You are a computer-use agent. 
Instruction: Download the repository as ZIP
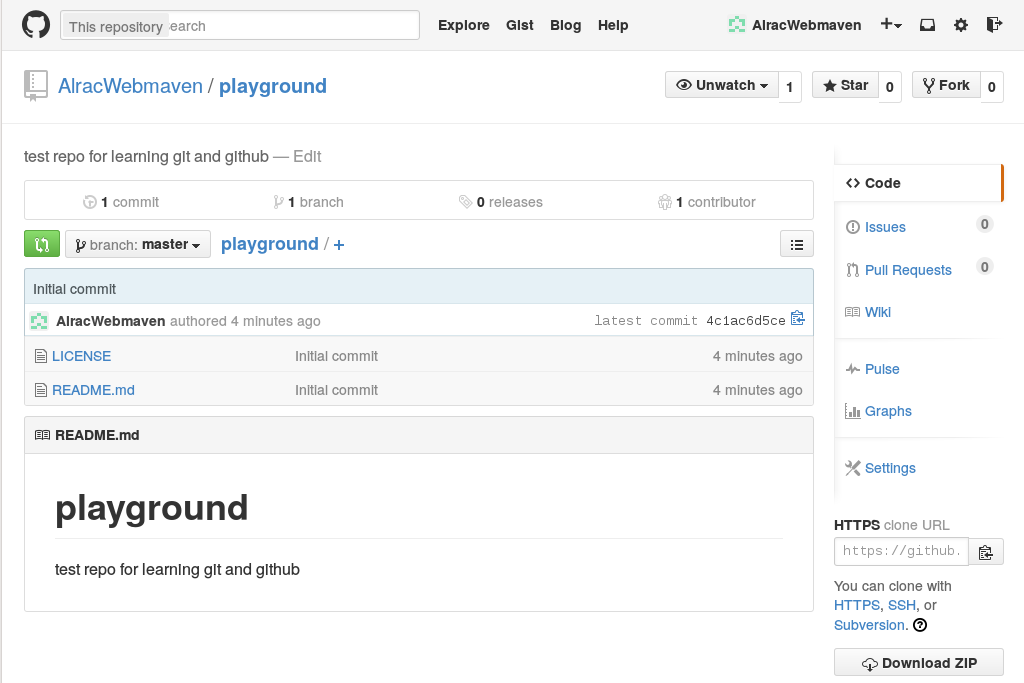point(918,663)
